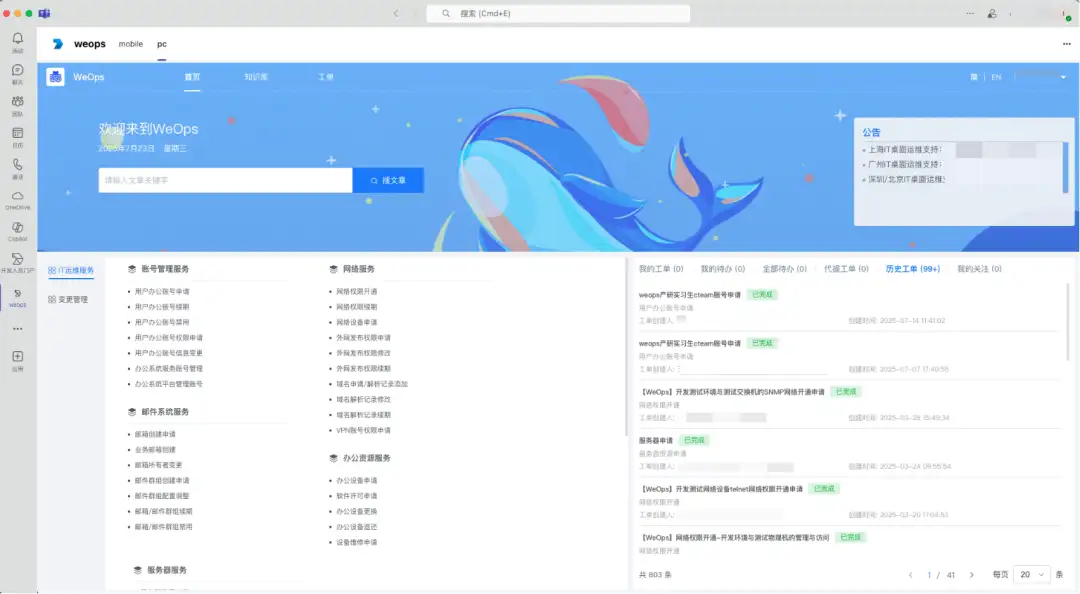This screenshot has width=1080, height=594.
Task: Open the 聊天 (Chat) sidebar icon
Action: coord(16,71)
